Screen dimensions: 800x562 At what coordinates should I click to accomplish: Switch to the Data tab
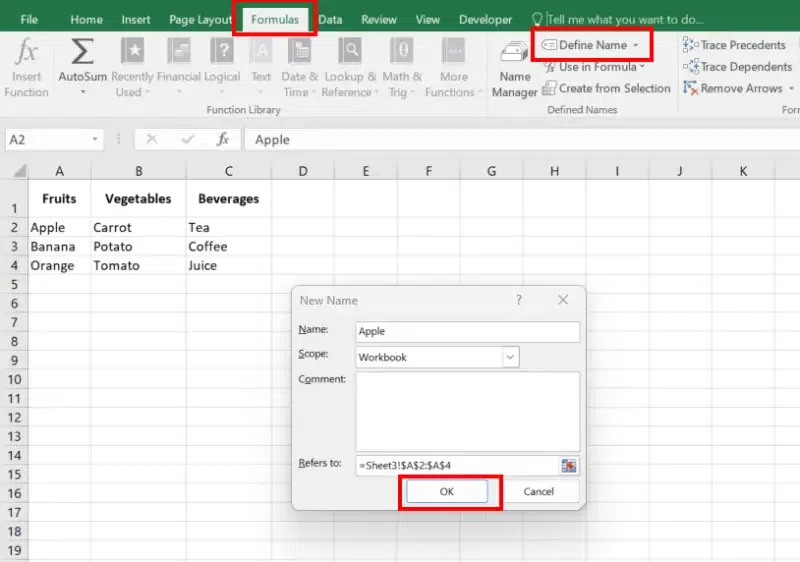click(x=330, y=19)
